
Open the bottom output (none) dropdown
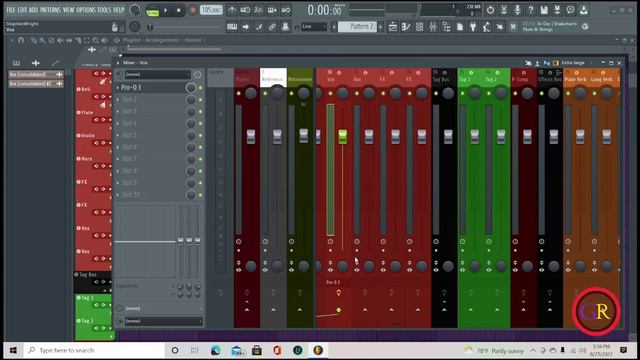tap(163, 321)
